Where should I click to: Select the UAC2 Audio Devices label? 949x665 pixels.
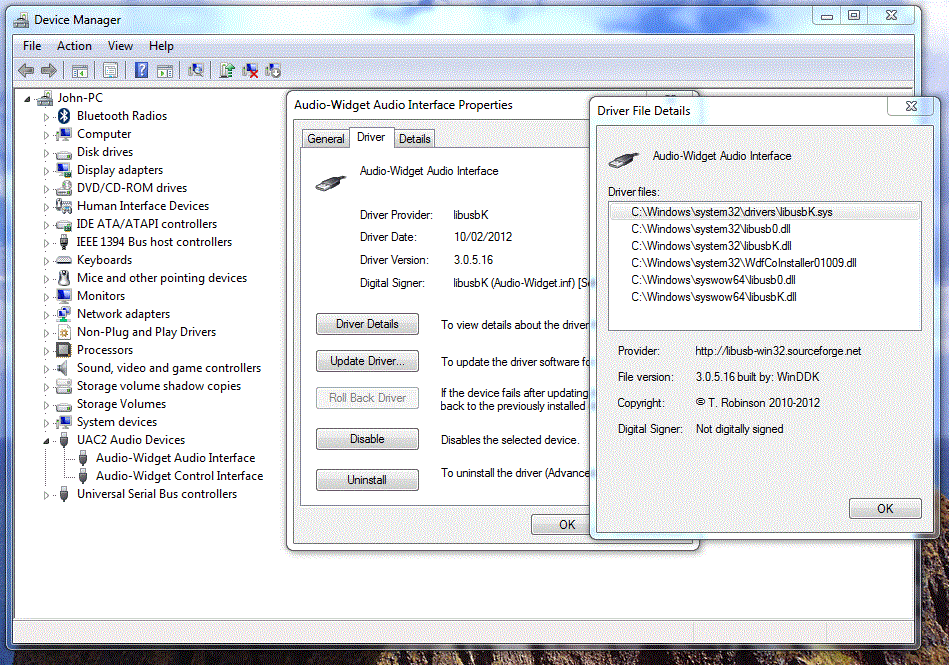tap(131, 440)
